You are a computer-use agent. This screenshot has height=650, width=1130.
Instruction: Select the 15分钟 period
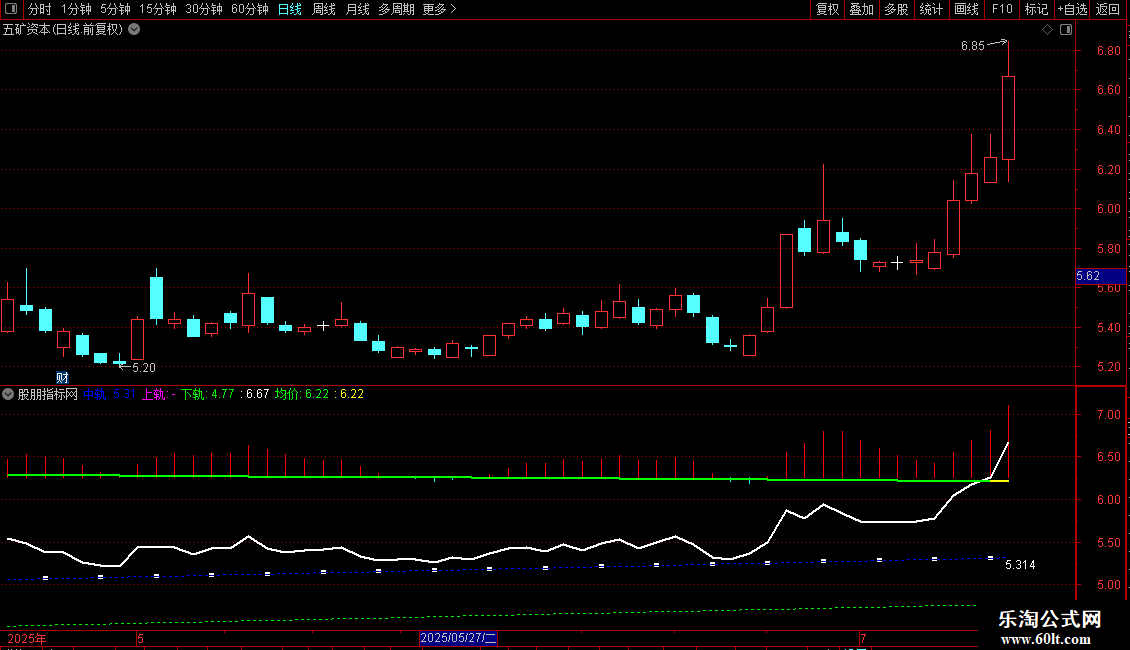(x=157, y=9)
